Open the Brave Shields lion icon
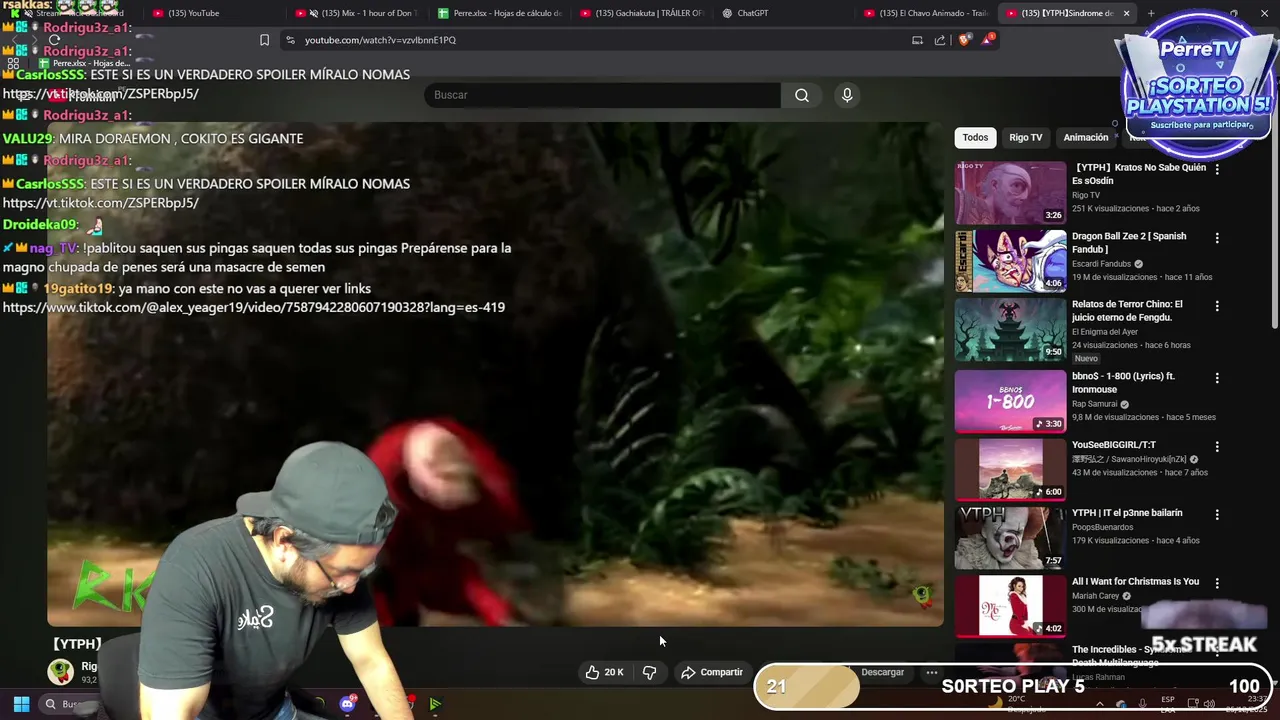The height and width of the screenshot is (720, 1280). [964, 40]
